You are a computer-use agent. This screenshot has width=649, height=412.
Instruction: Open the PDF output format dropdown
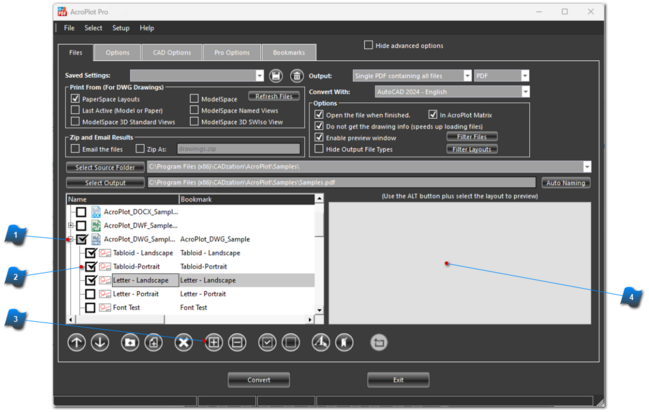pyautogui.click(x=525, y=76)
